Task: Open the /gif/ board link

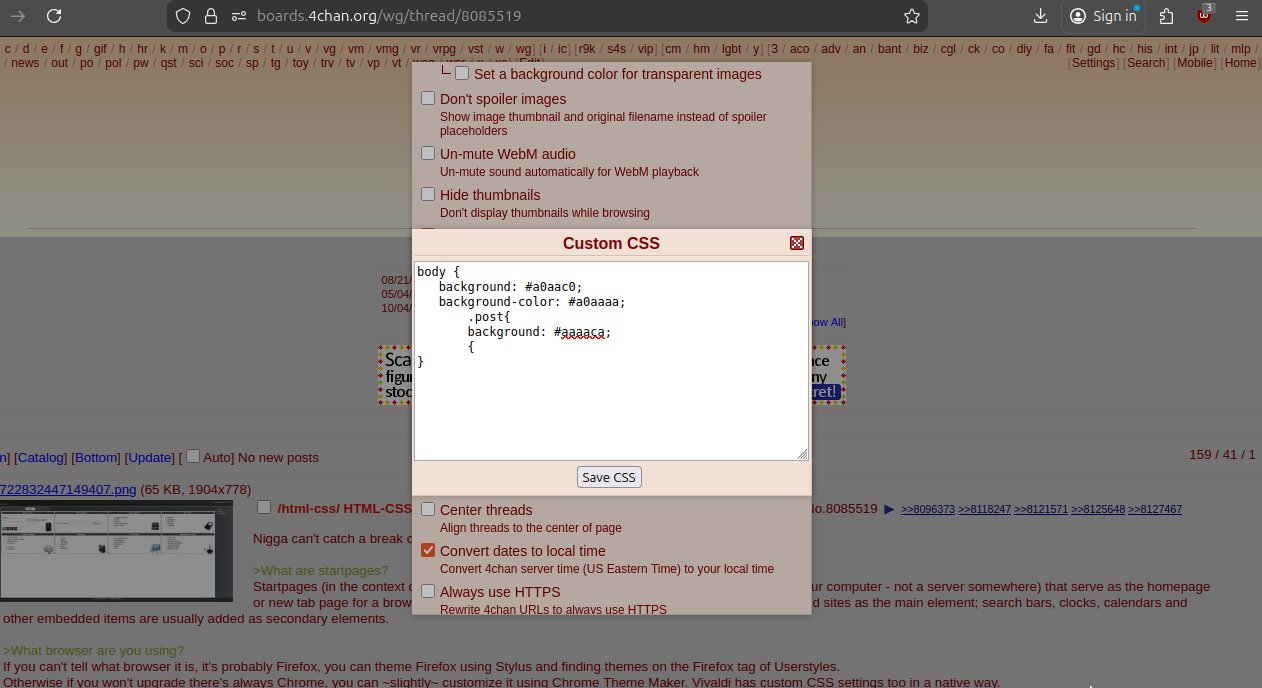Action: 100,48
